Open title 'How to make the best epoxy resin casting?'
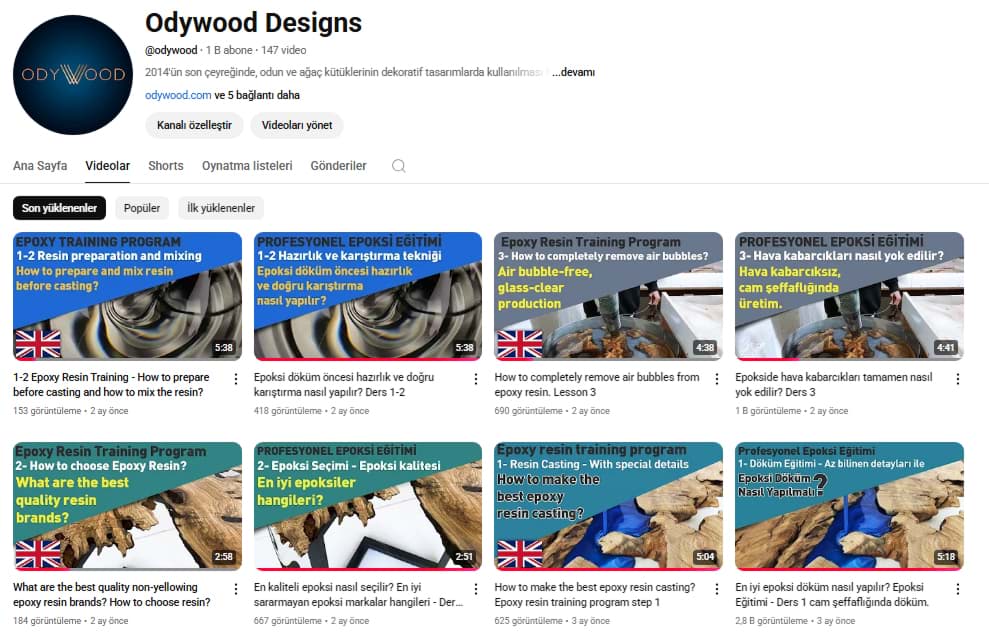Image resolution: width=989 pixels, height=635 pixels. 595,595
